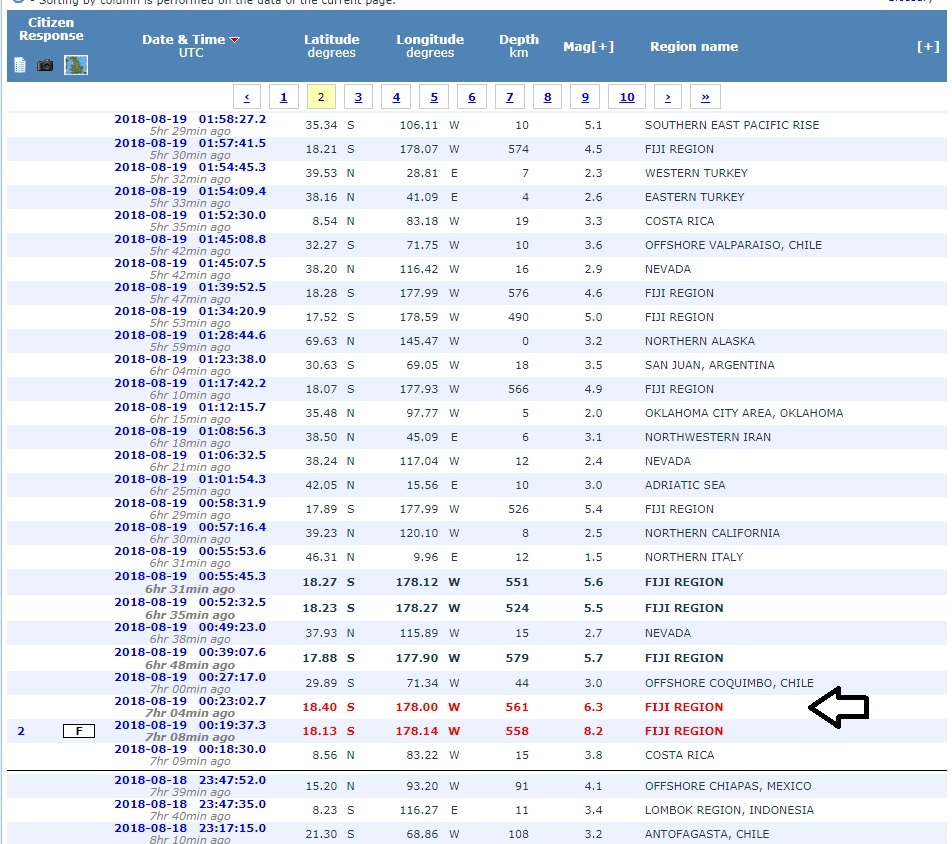Screen dimensions: 952x844
Task: Open page 9 of results
Action: 585,97
